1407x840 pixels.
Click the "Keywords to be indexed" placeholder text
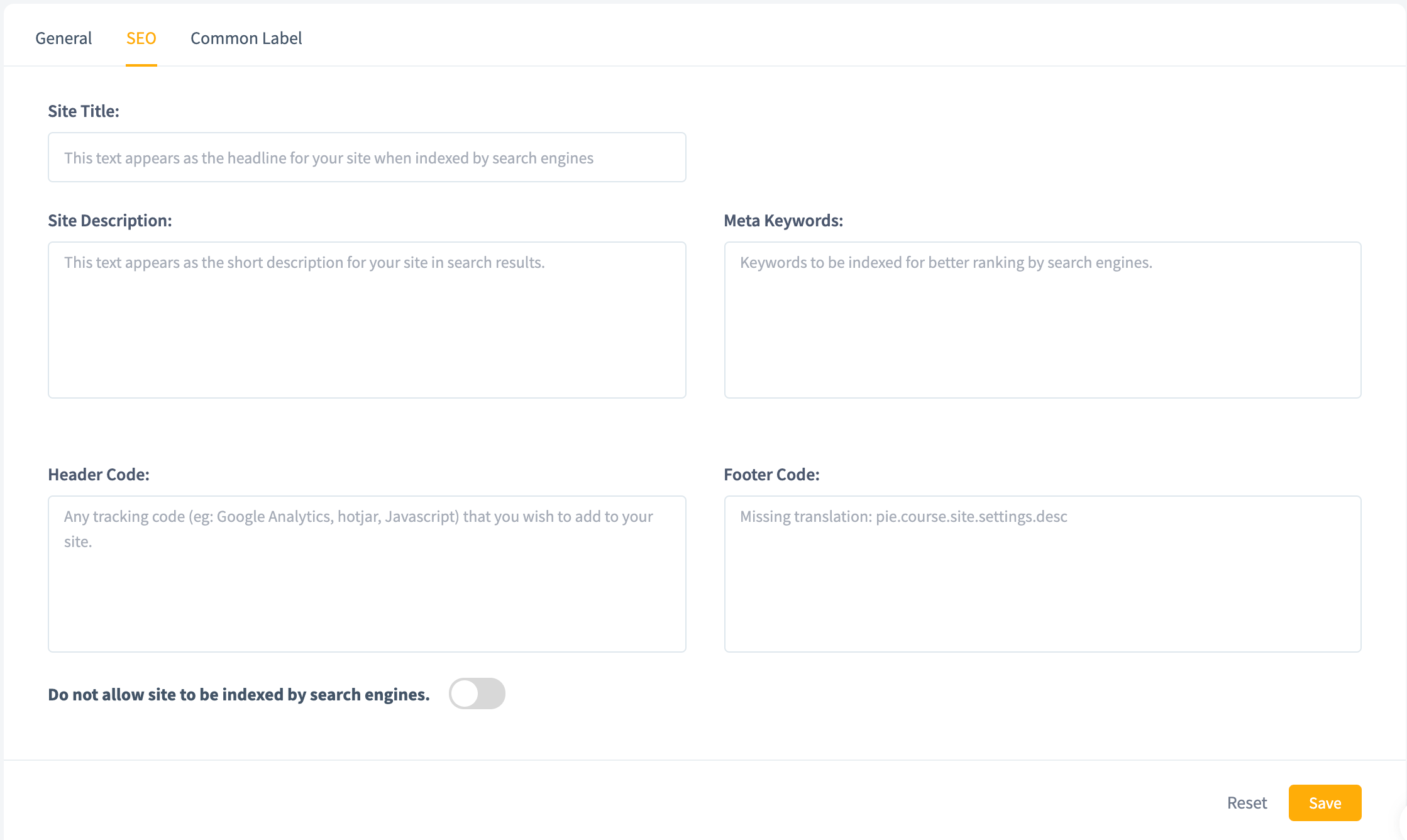(x=946, y=263)
